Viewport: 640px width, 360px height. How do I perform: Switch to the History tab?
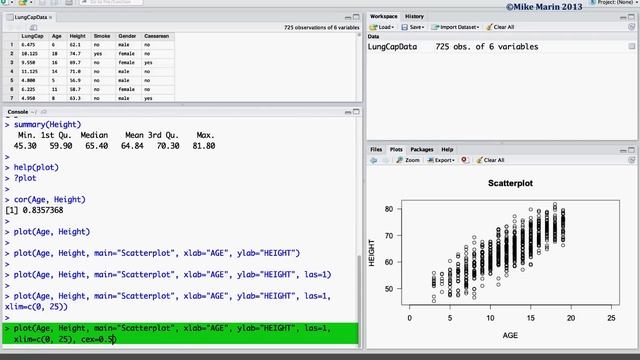tap(414, 16)
